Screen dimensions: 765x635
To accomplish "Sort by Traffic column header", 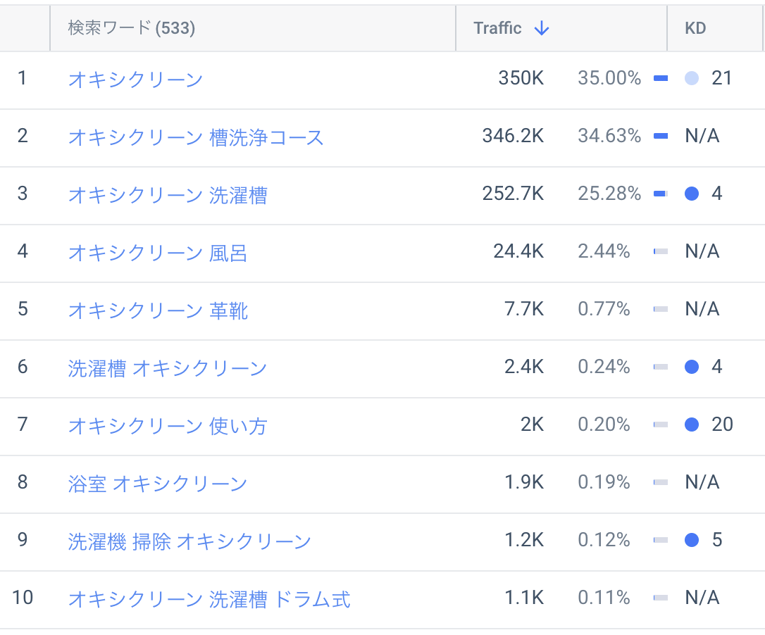I will coord(498,28).
